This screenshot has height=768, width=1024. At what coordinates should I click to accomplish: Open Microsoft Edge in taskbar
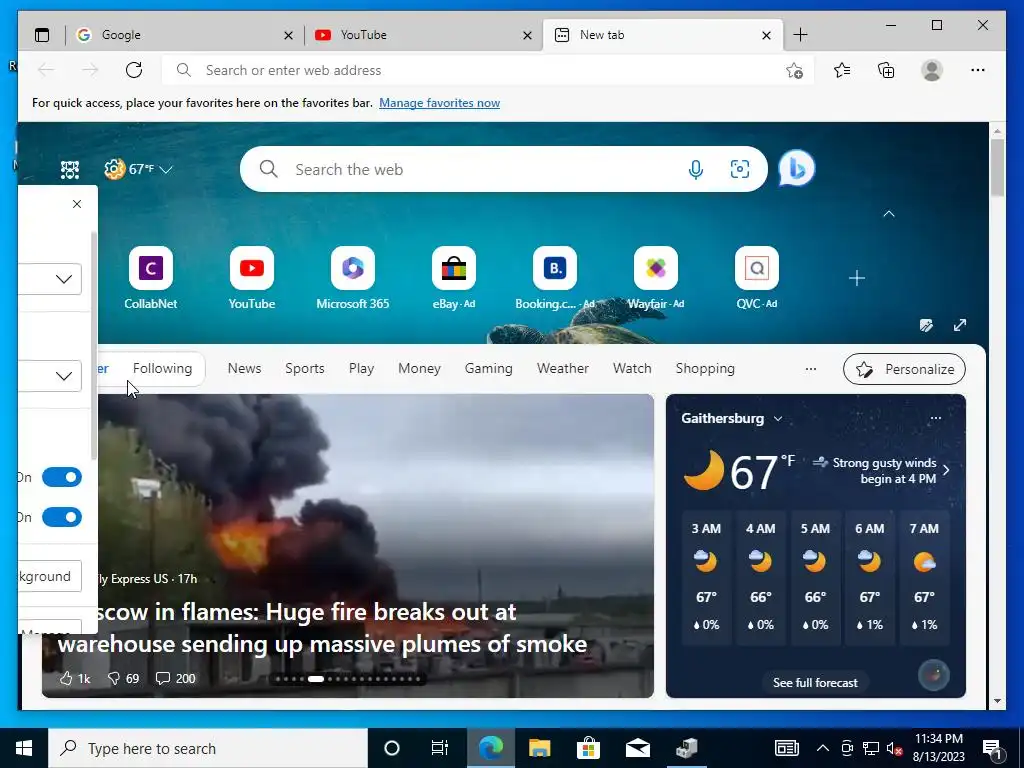point(490,748)
